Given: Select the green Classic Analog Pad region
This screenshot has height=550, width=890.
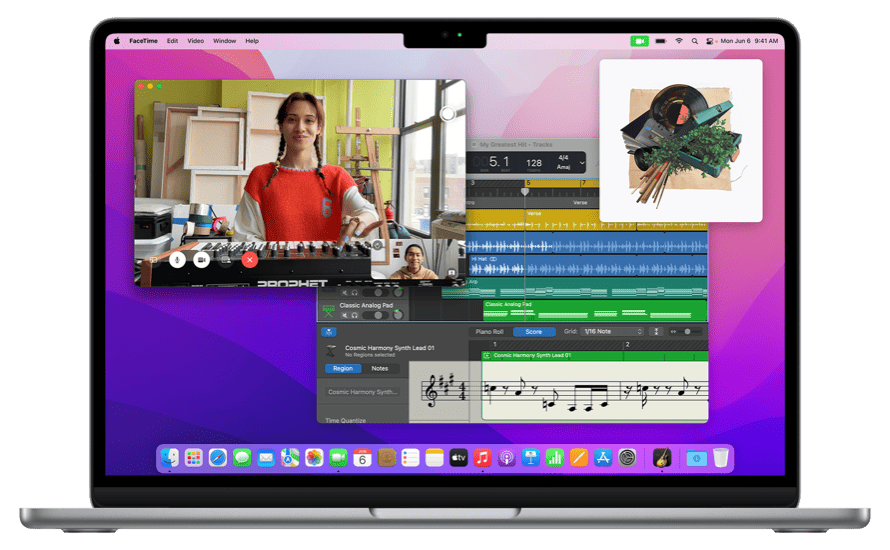Looking at the screenshot, I should [595, 310].
